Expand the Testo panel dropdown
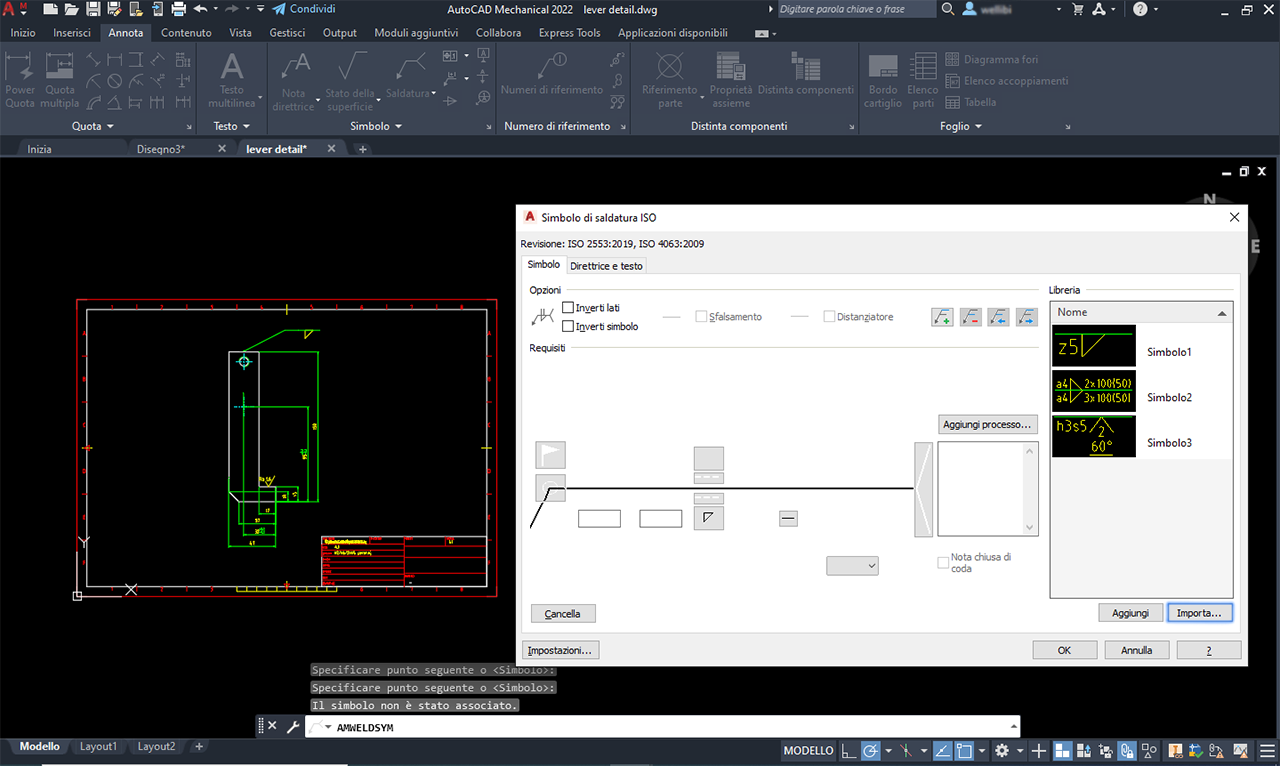 [231, 126]
